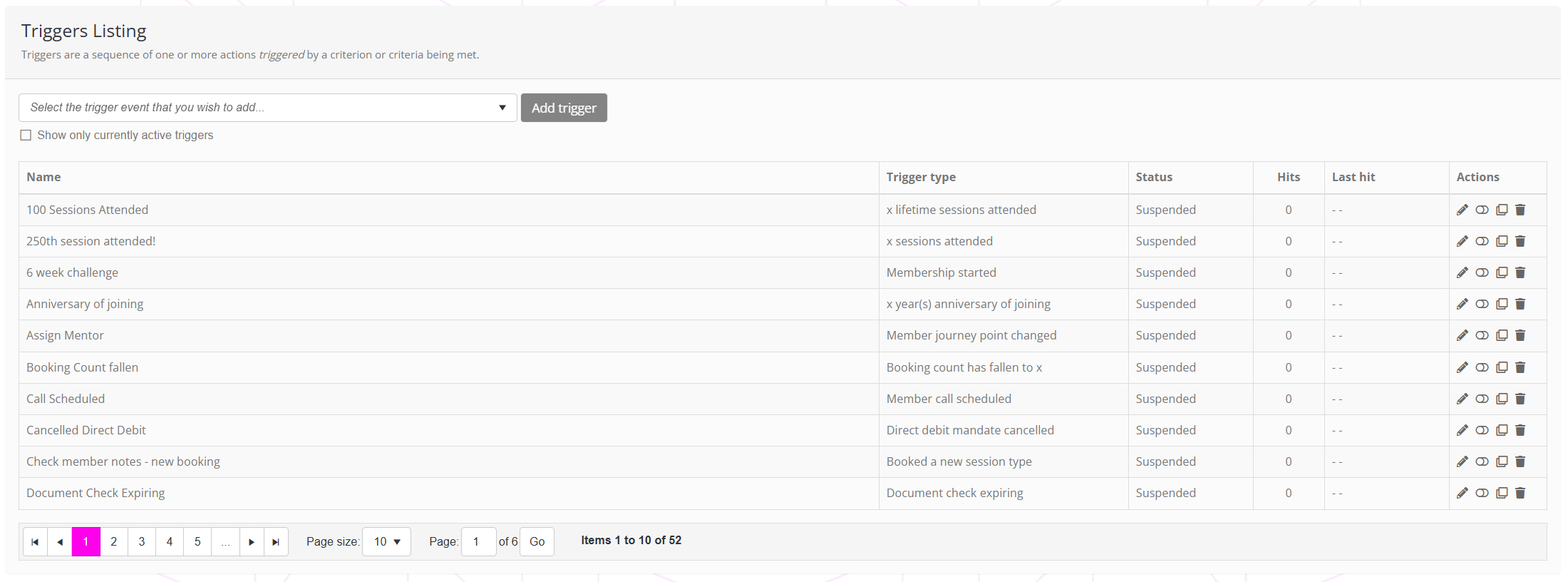Open the ellipsis for more page numbers
1568x582 pixels.
225,542
